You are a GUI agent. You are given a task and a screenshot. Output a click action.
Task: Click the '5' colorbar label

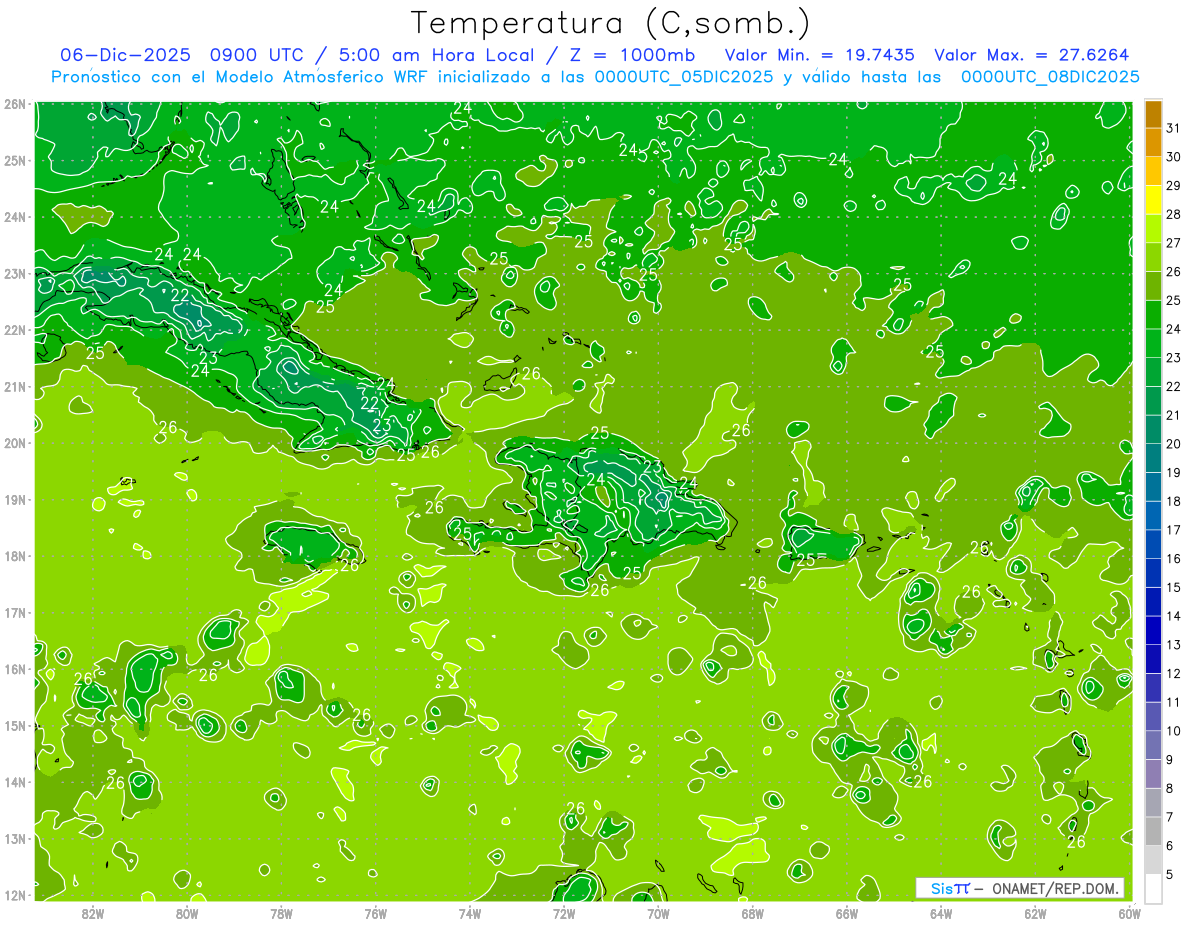[x=1170, y=875]
